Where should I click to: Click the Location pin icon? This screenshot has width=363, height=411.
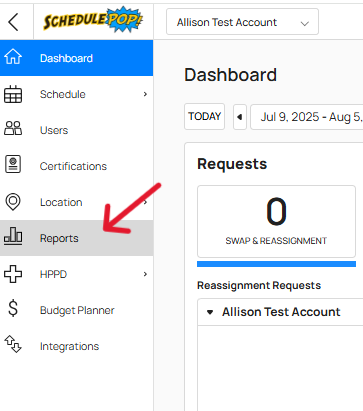click(13, 202)
